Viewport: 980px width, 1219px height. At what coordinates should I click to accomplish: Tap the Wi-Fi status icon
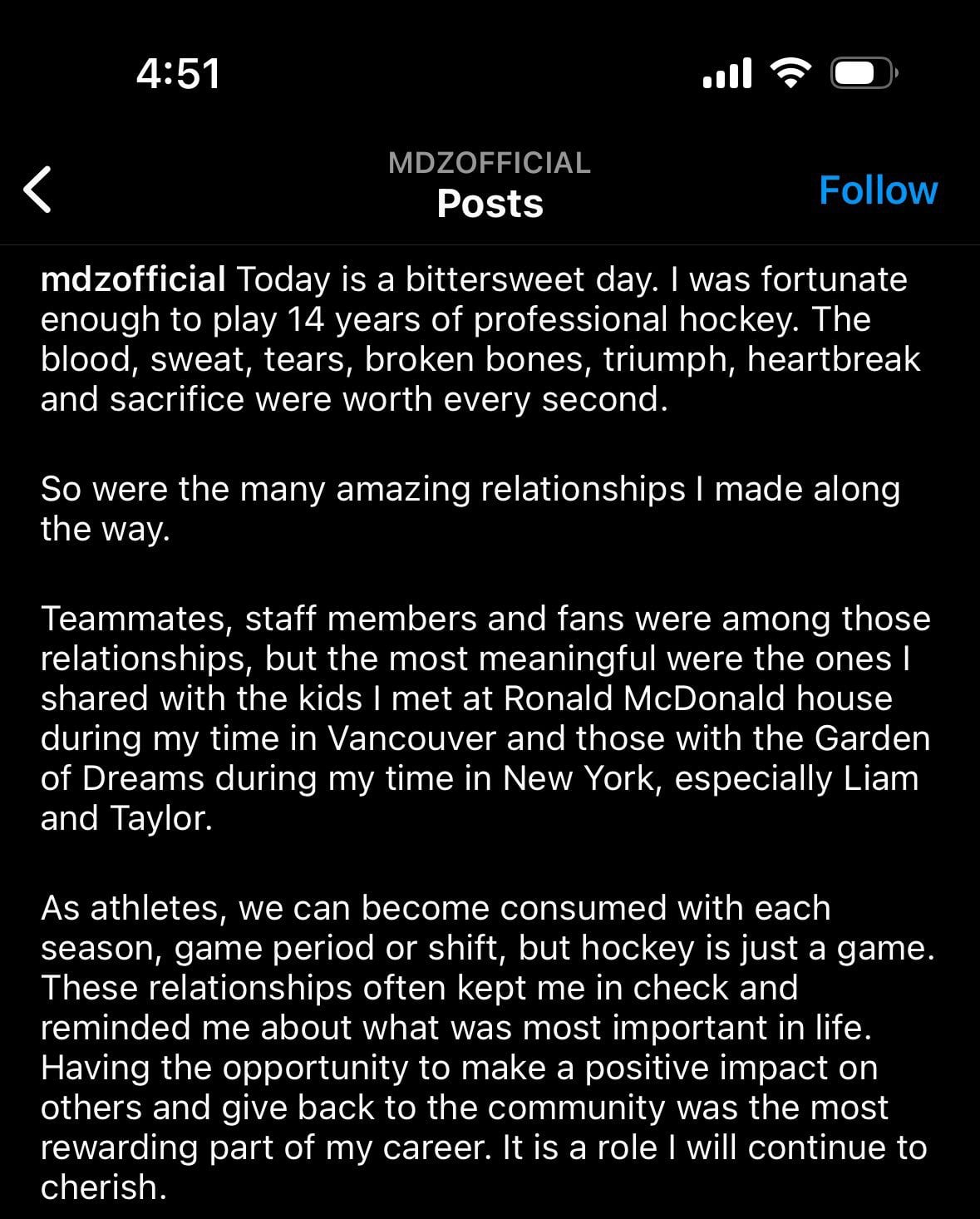[790, 73]
